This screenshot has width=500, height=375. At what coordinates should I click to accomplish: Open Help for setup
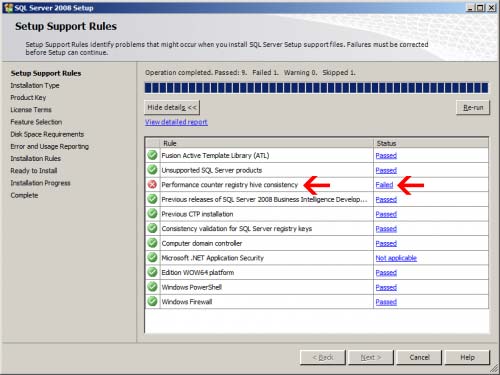click(x=467, y=357)
